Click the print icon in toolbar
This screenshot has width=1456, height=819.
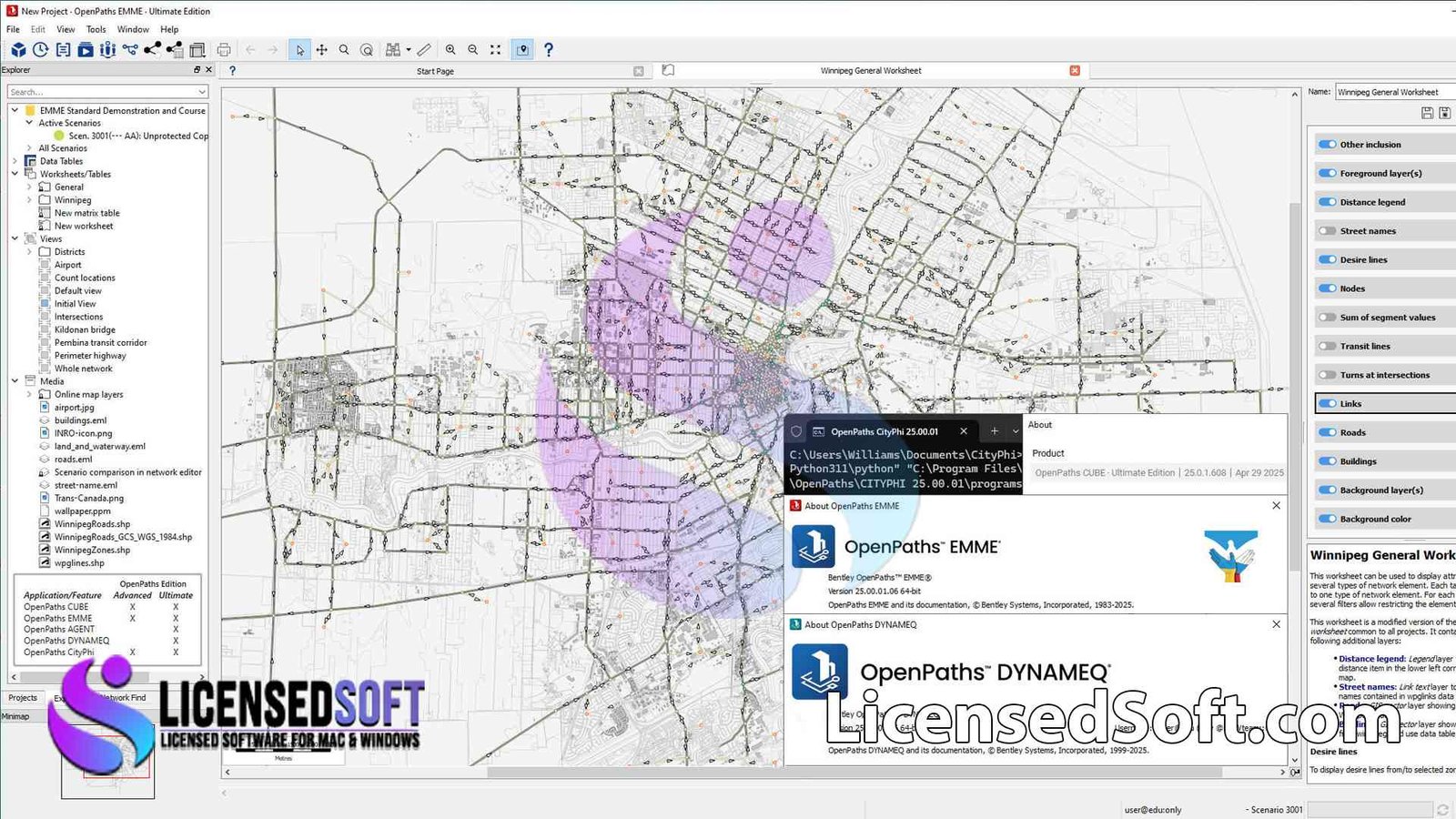[x=224, y=50]
